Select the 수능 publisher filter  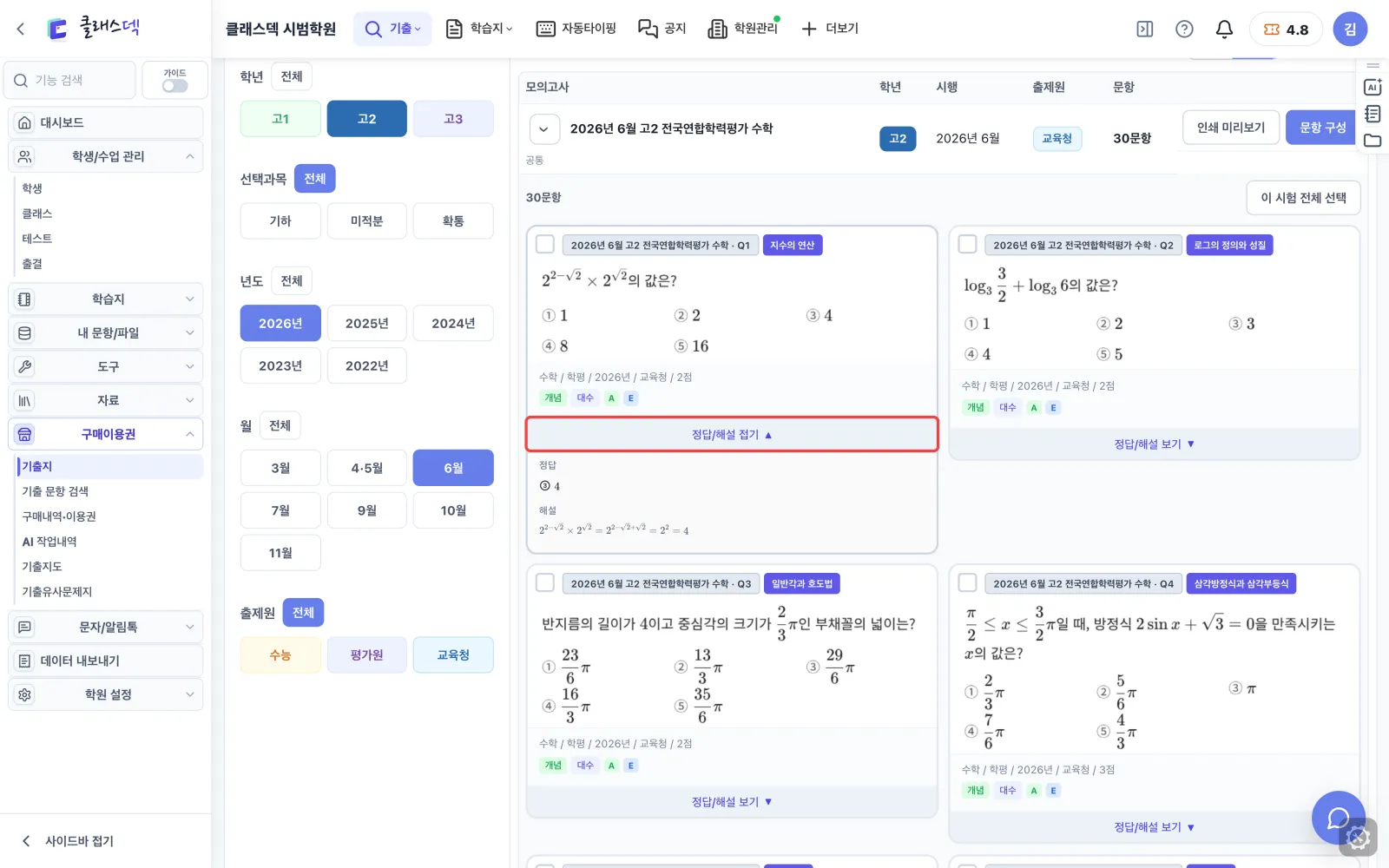pyautogui.click(x=280, y=655)
